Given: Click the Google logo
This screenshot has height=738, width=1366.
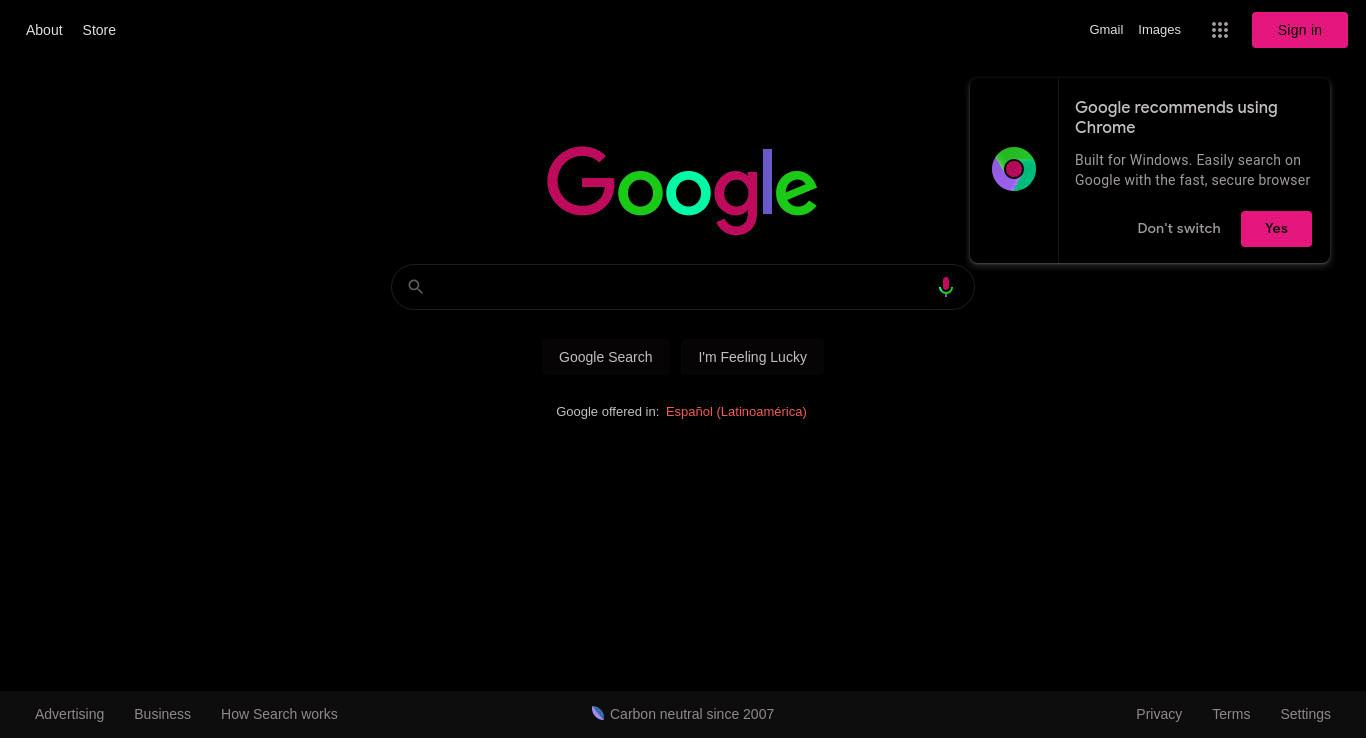Looking at the screenshot, I should coord(682,190).
